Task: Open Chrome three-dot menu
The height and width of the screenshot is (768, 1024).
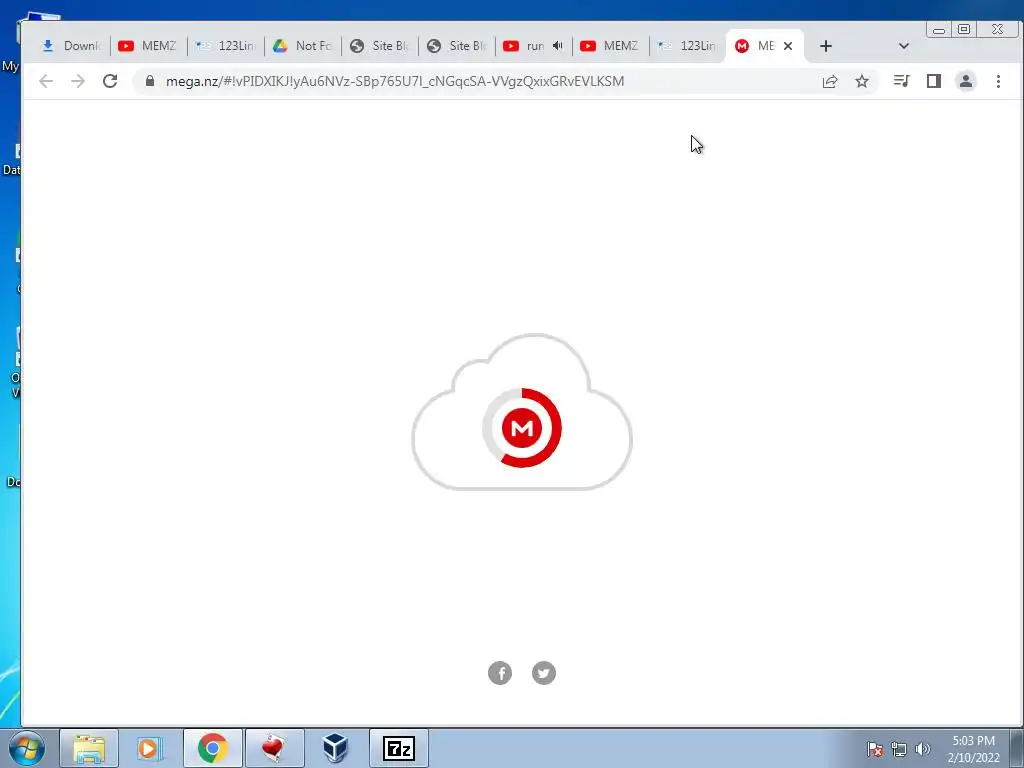Action: click(x=998, y=81)
